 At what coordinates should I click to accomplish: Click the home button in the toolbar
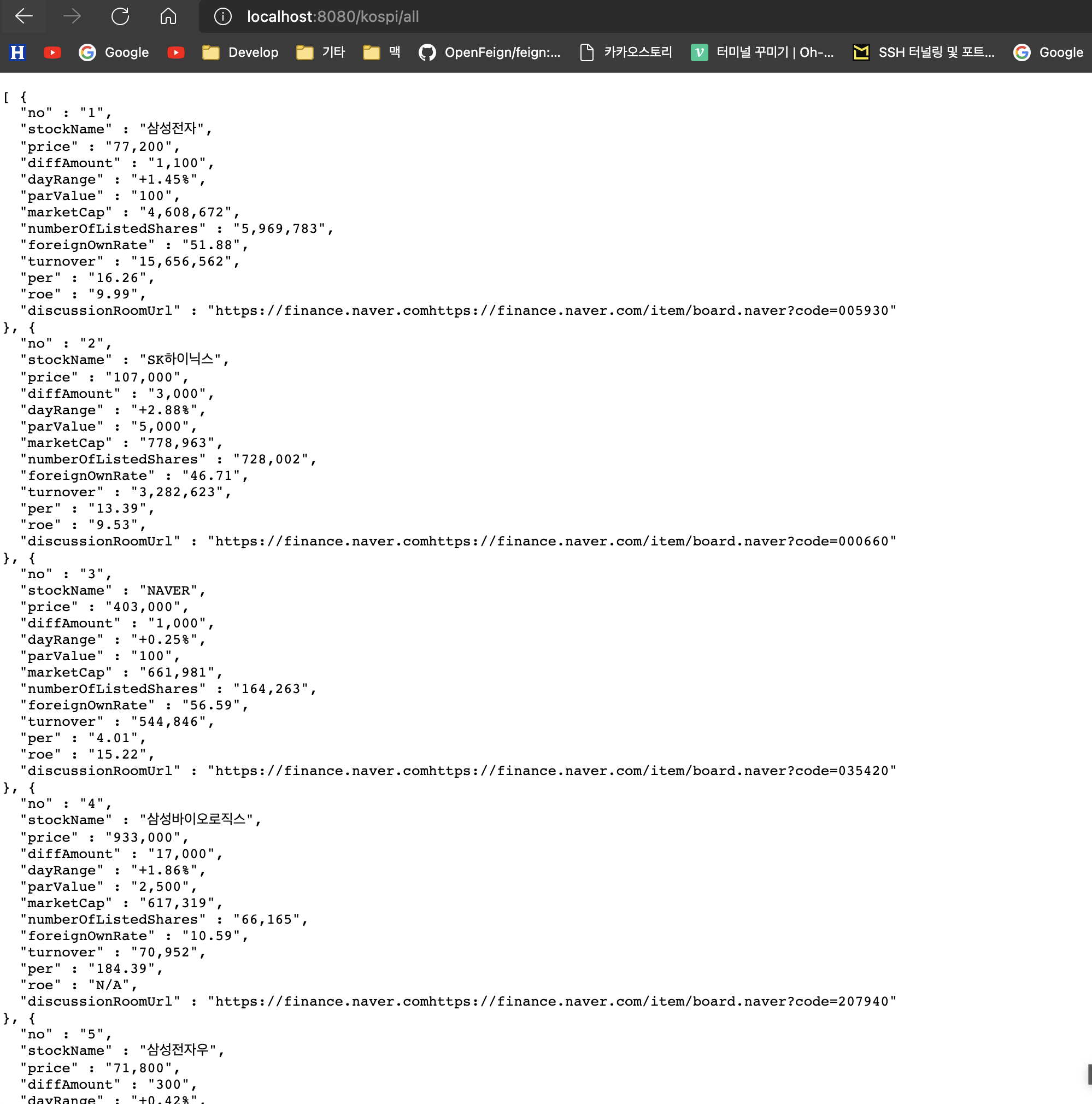167,16
